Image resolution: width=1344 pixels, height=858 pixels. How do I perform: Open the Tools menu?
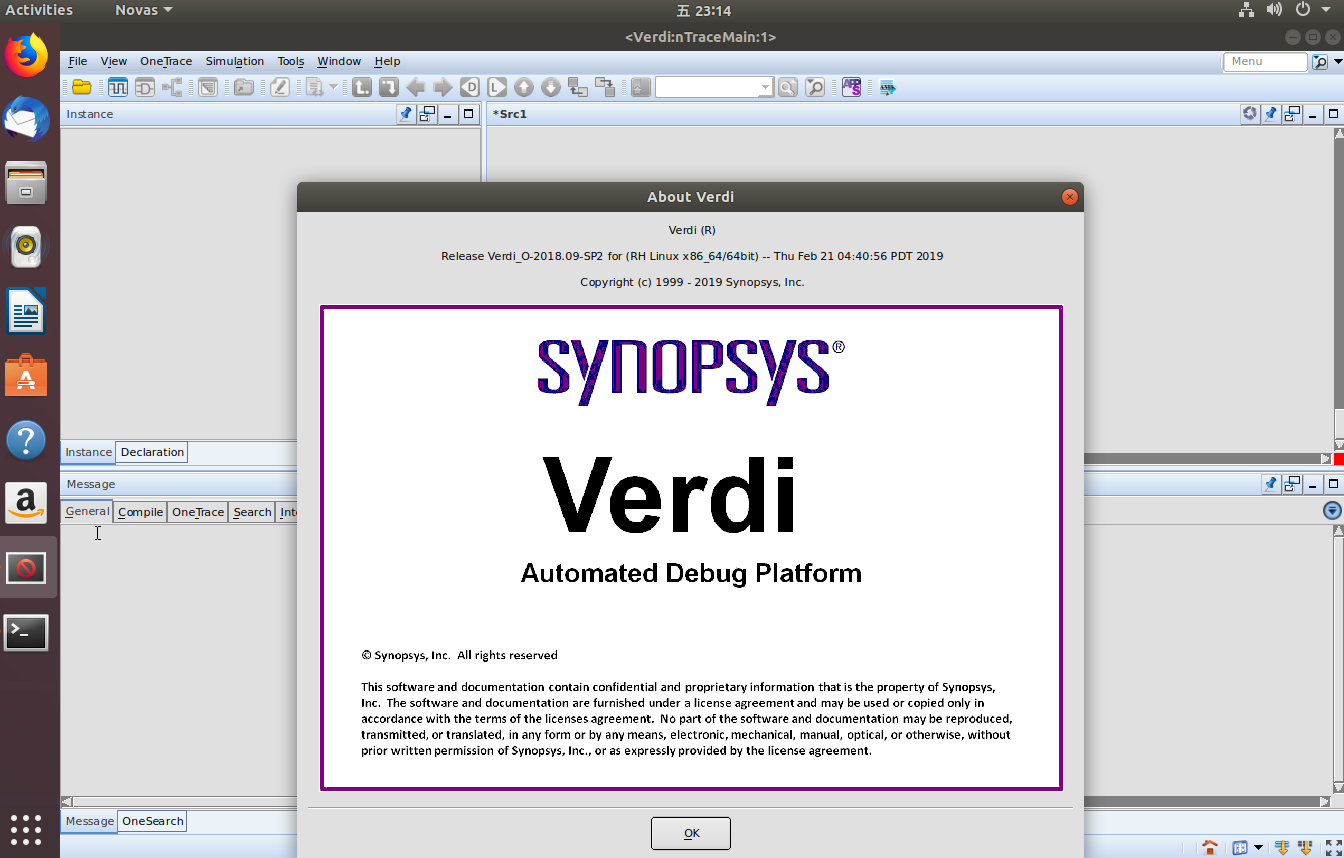(x=291, y=61)
